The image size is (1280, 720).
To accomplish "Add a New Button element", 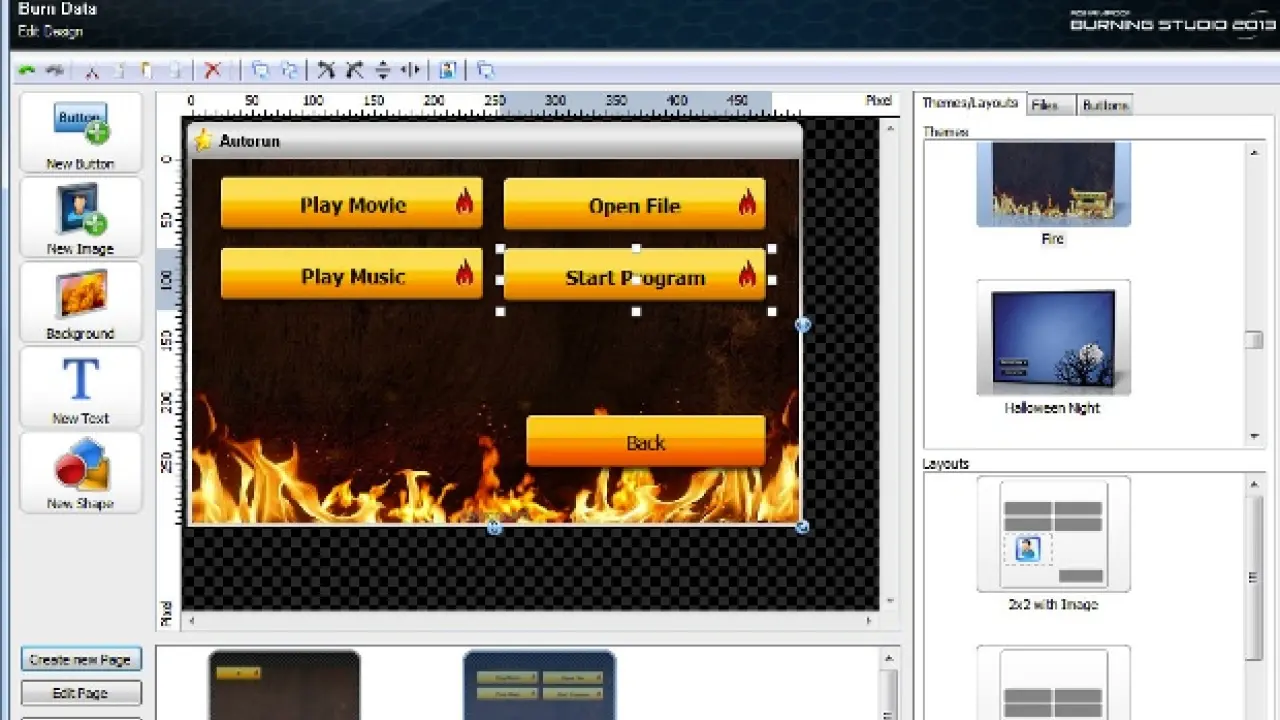I will (x=81, y=133).
